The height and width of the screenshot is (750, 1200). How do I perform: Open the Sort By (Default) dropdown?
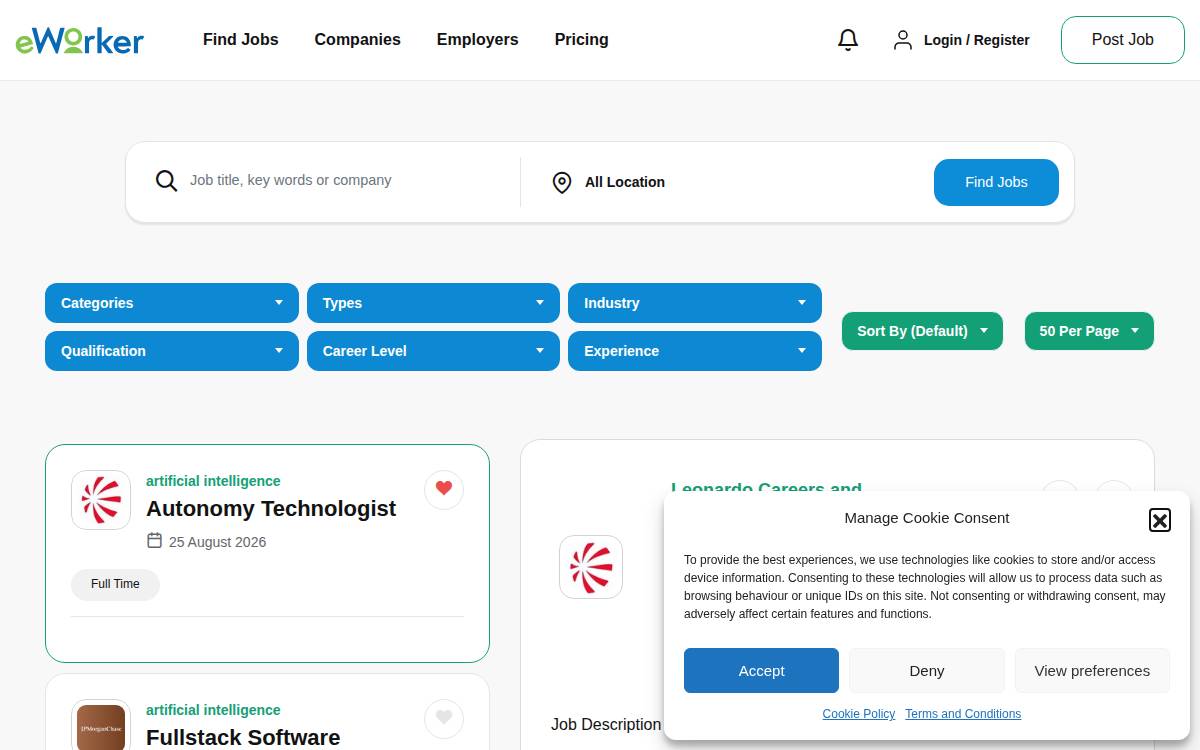pos(922,331)
